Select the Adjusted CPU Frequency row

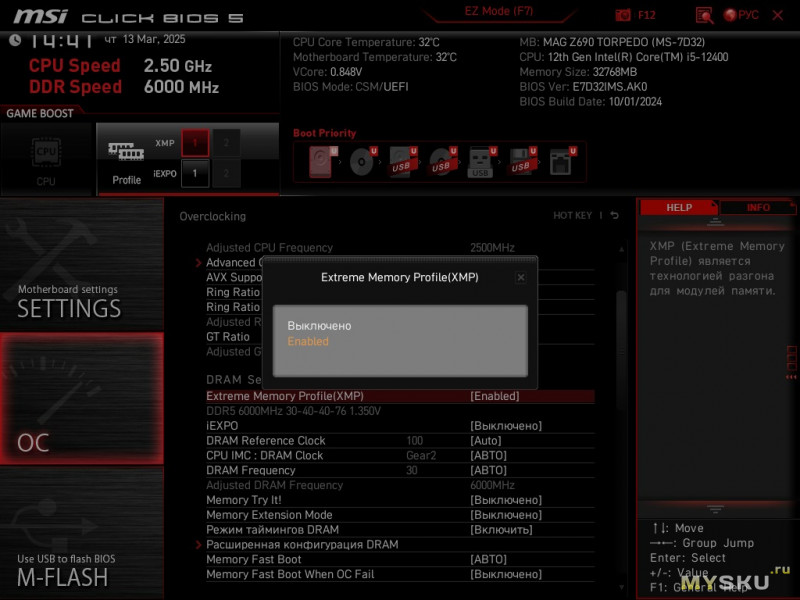[x=400, y=248]
